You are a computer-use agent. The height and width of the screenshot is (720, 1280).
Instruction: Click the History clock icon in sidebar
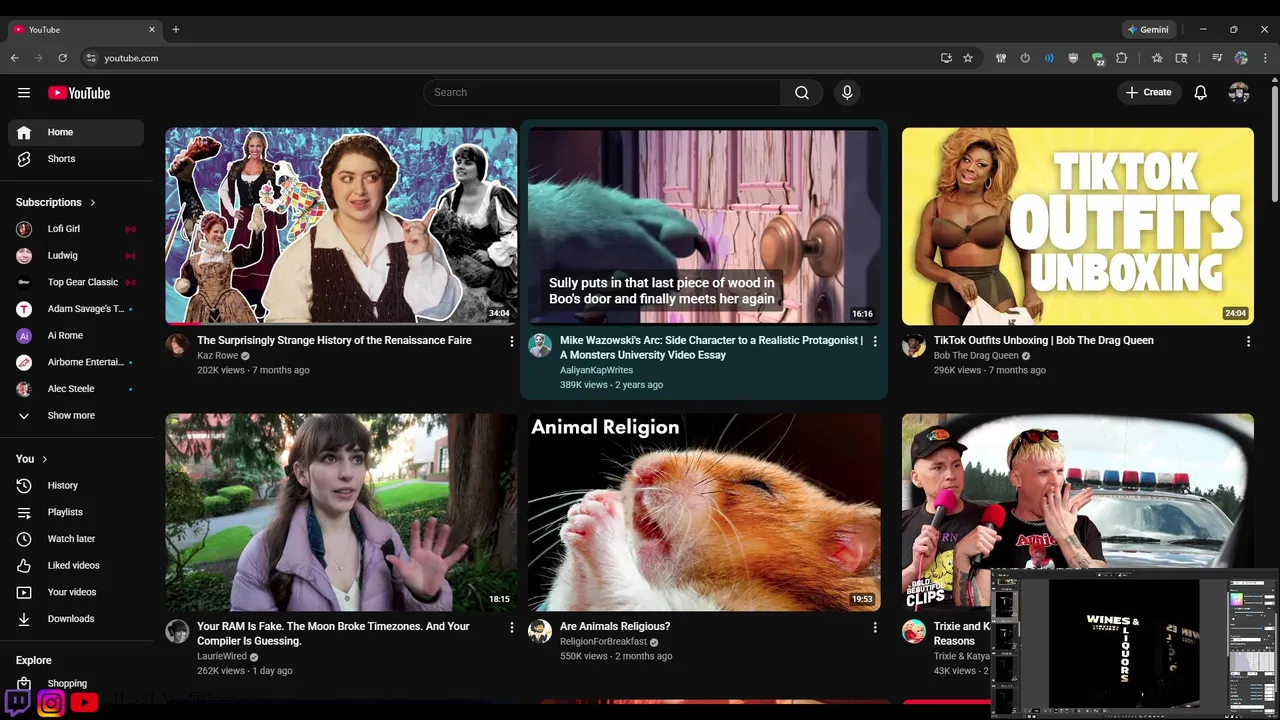24,486
